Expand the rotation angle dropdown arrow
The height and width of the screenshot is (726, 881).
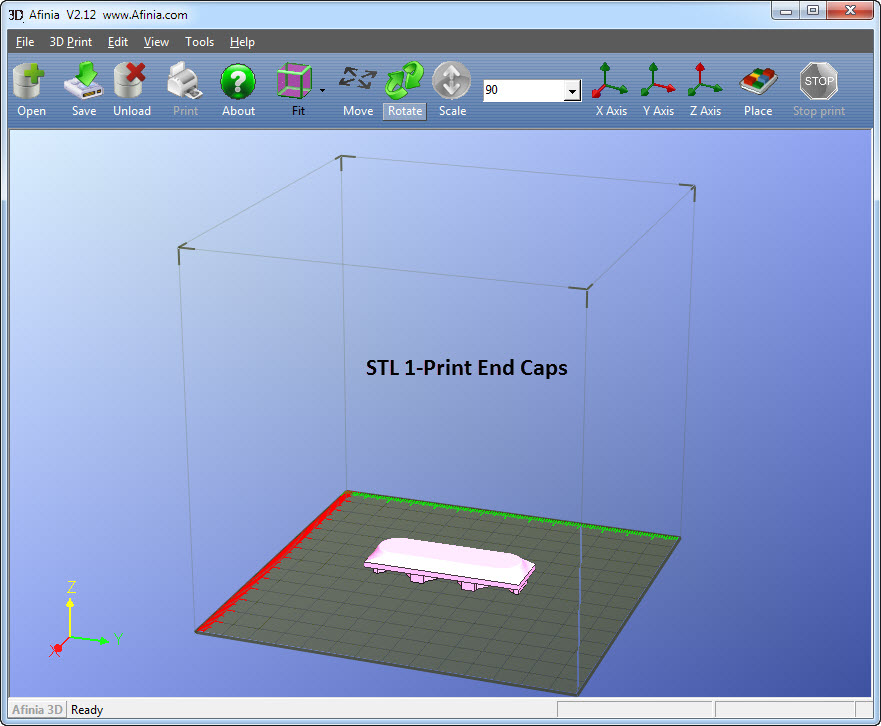pos(572,91)
